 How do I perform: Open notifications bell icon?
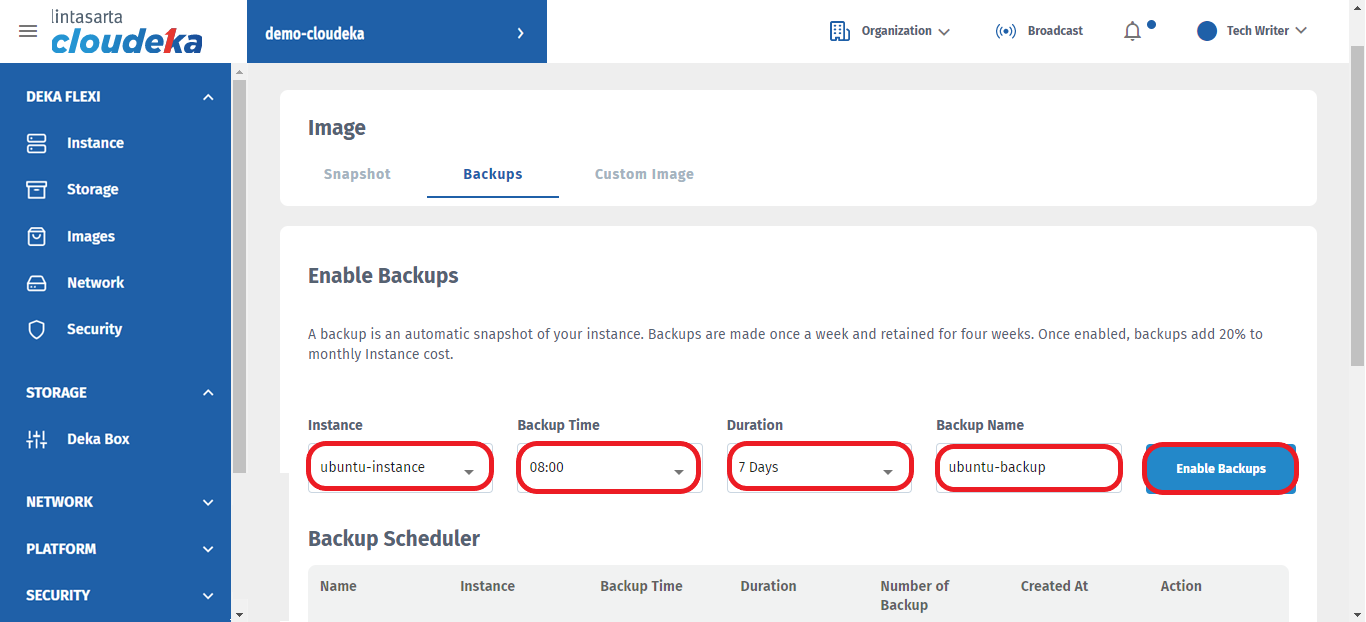(x=1132, y=32)
